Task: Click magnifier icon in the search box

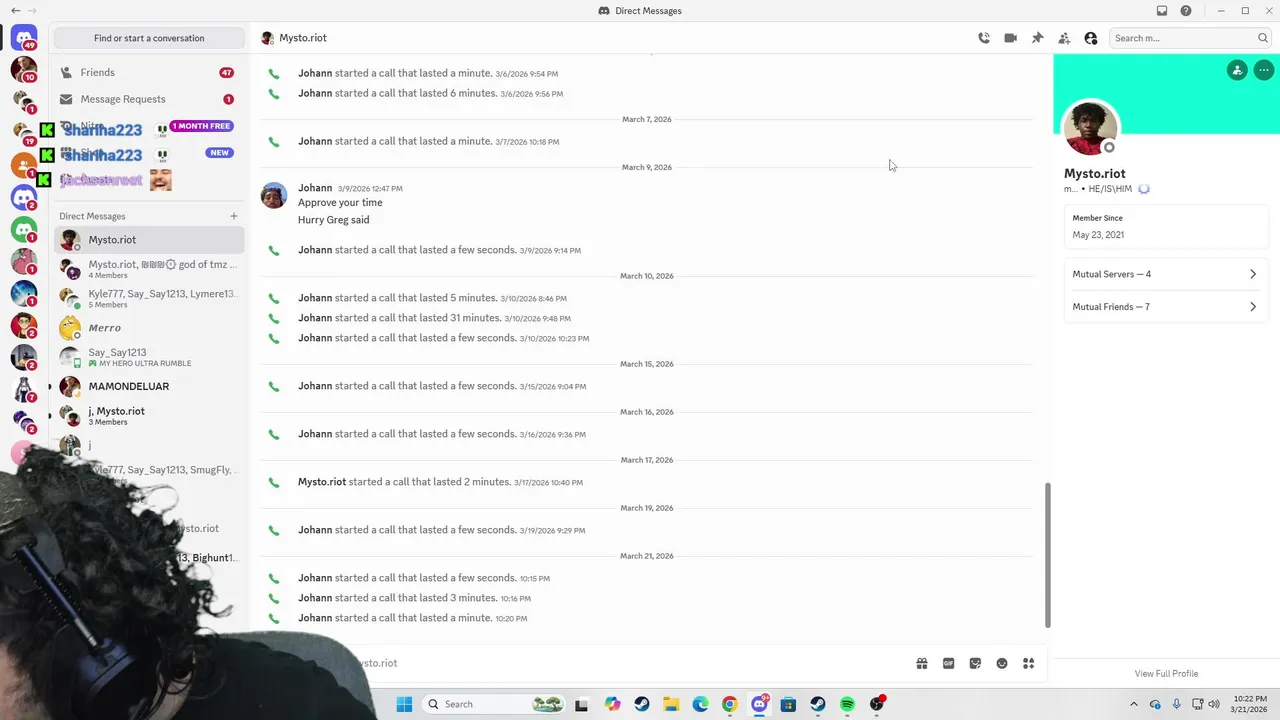Action: point(1263,38)
